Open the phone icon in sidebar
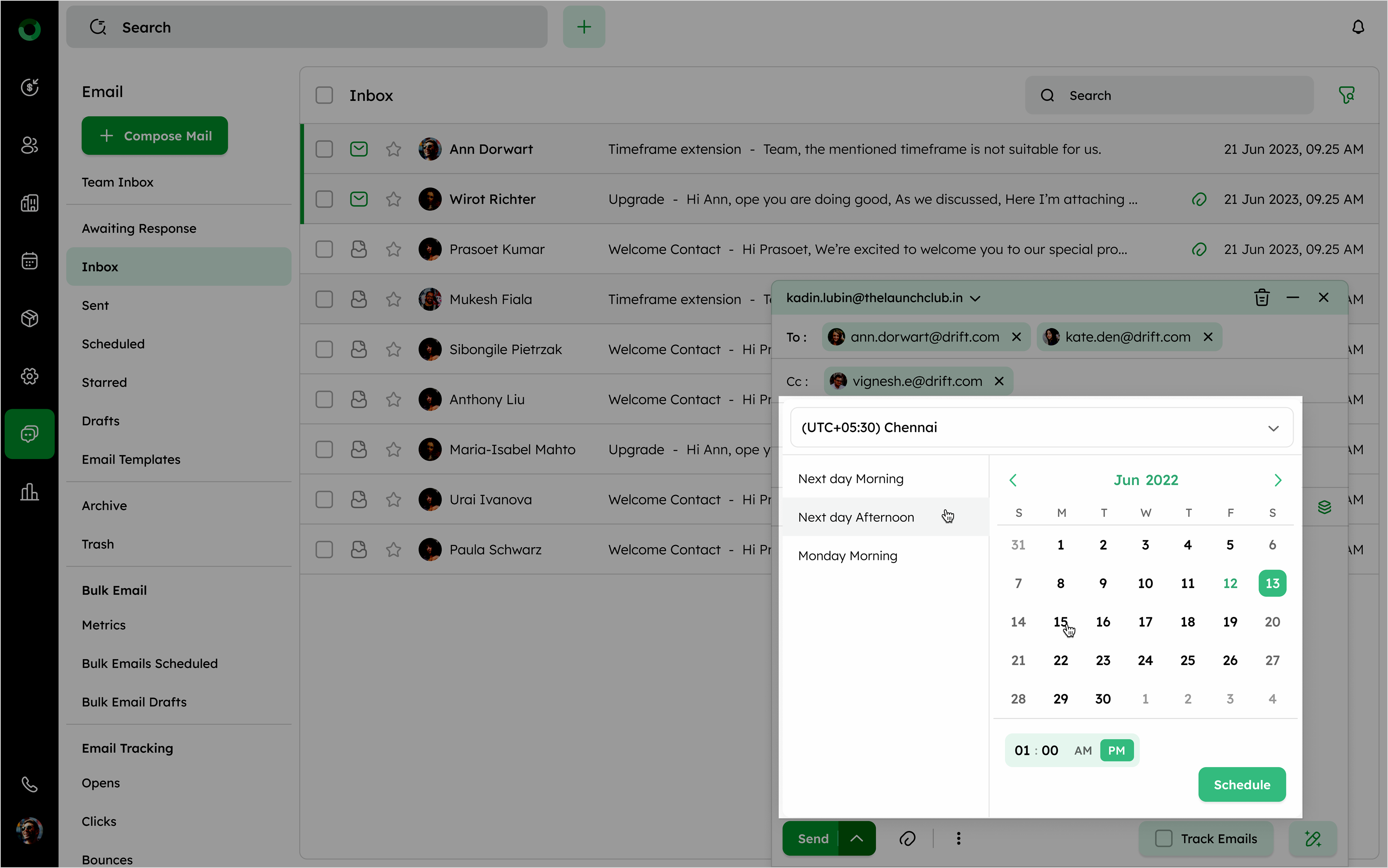The height and width of the screenshot is (868, 1388). (29, 784)
